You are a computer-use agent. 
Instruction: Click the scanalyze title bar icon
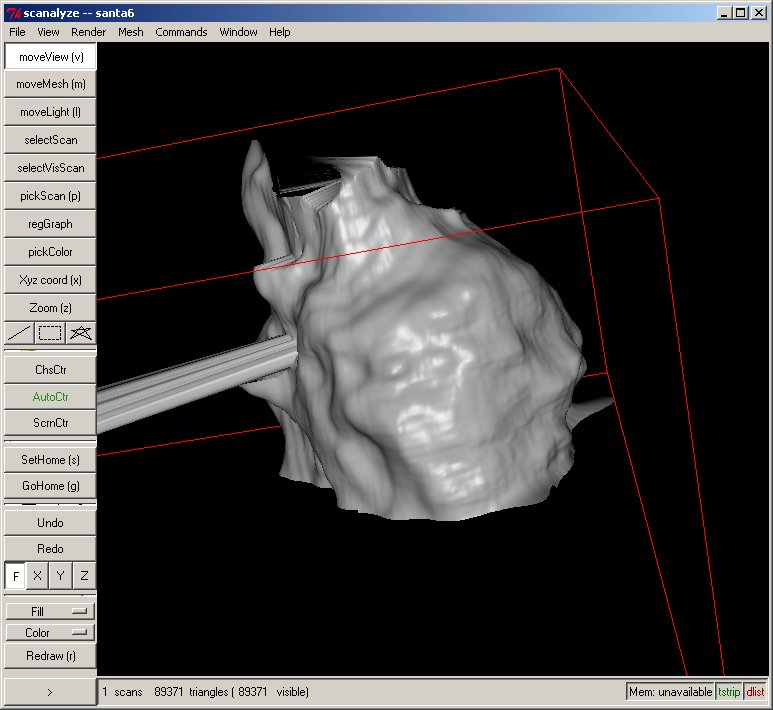point(13,12)
